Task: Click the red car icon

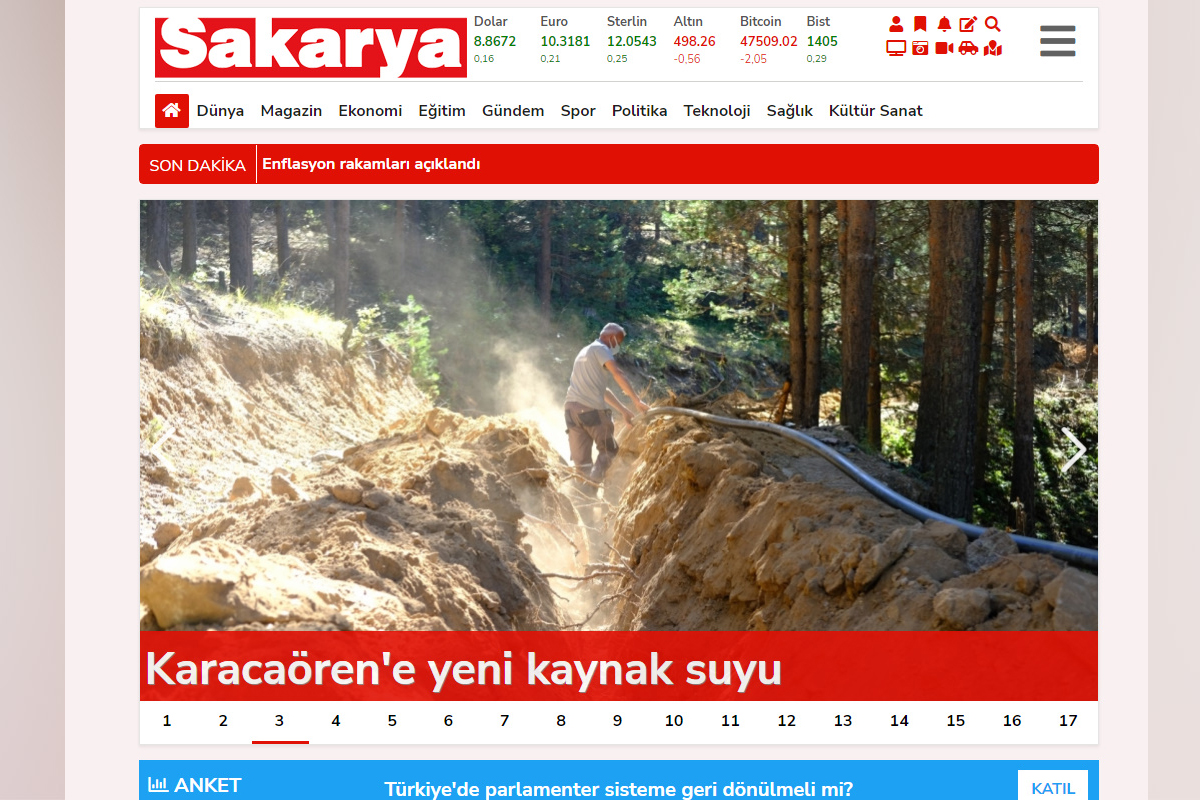Action: [968, 48]
